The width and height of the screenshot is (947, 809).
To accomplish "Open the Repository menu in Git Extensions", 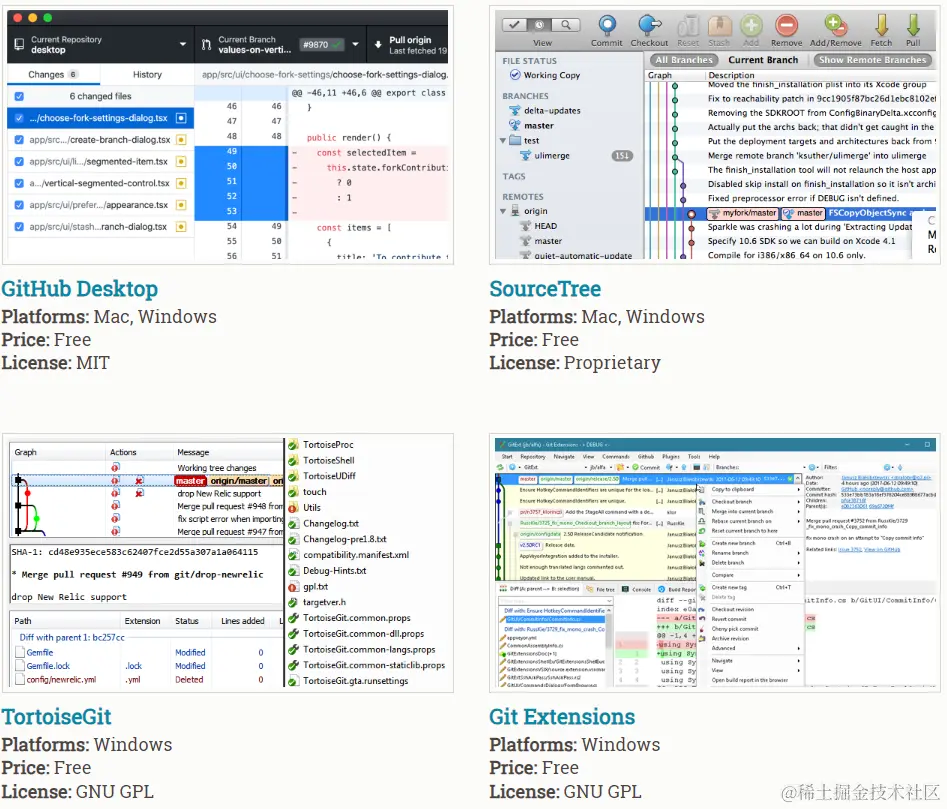I will coord(533,456).
